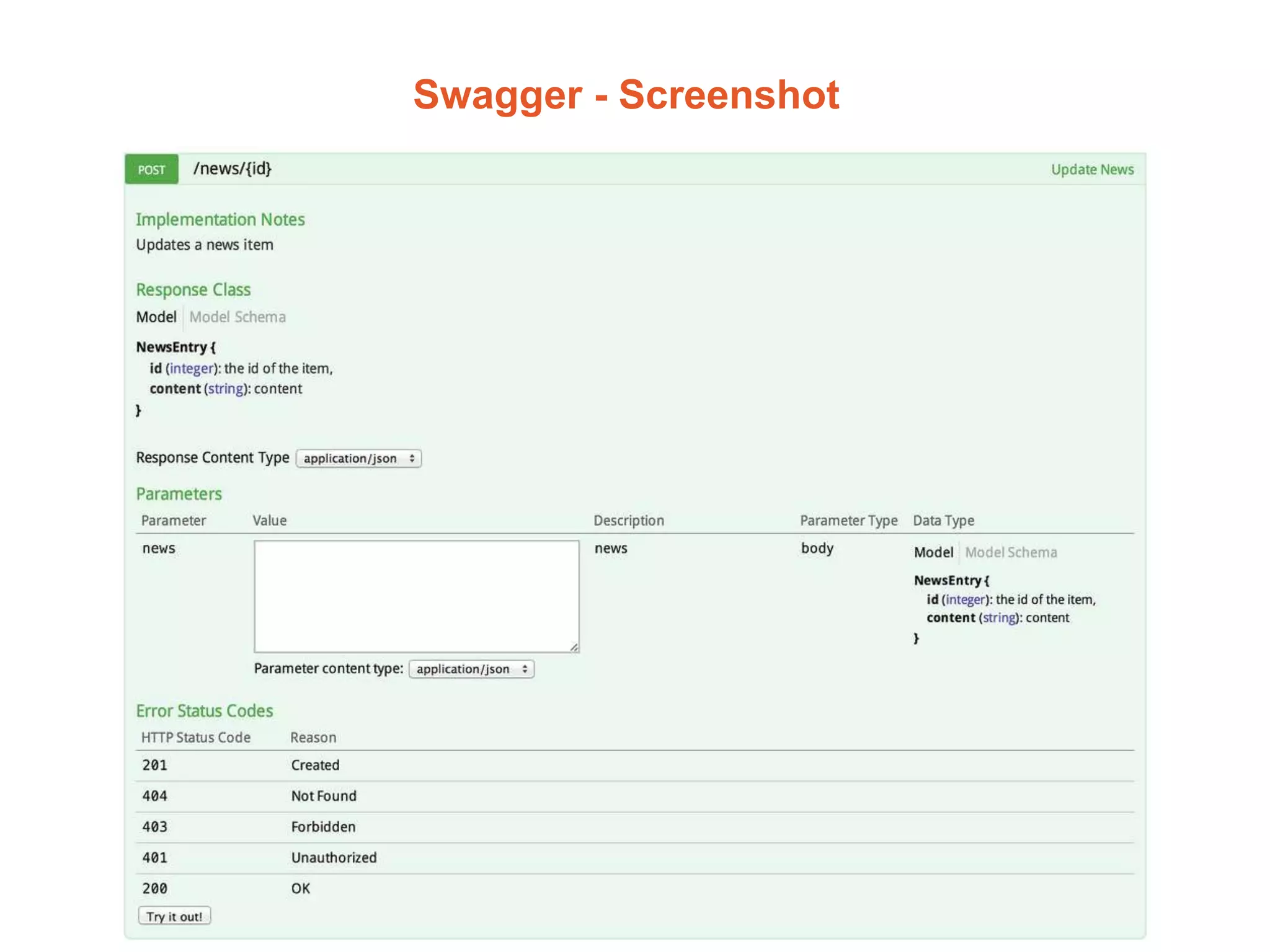Click the 'body' parameter type cell
Viewport: 1270px width, 952px height.
(x=817, y=549)
